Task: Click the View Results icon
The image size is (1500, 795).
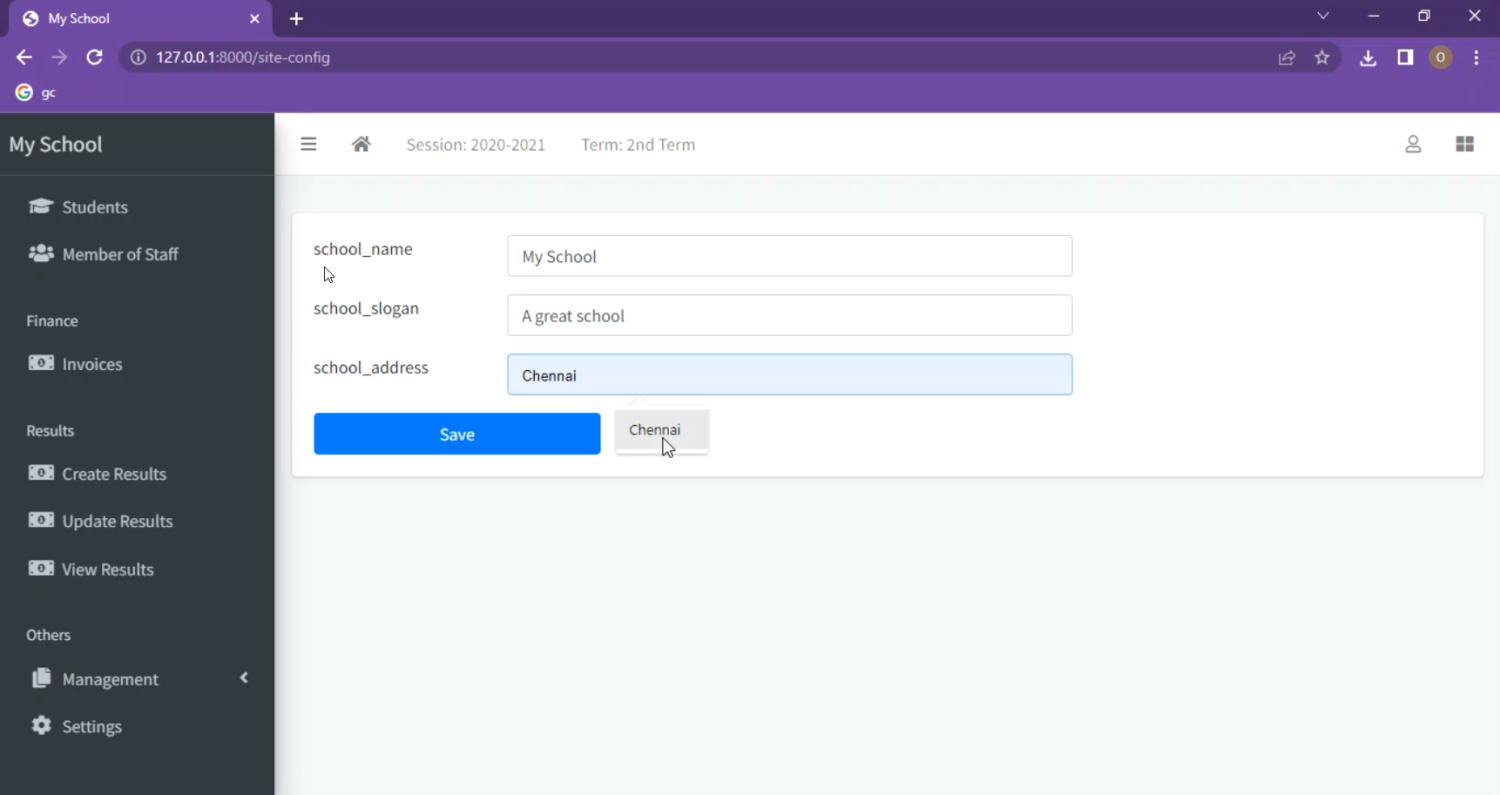Action: tap(41, 568)
